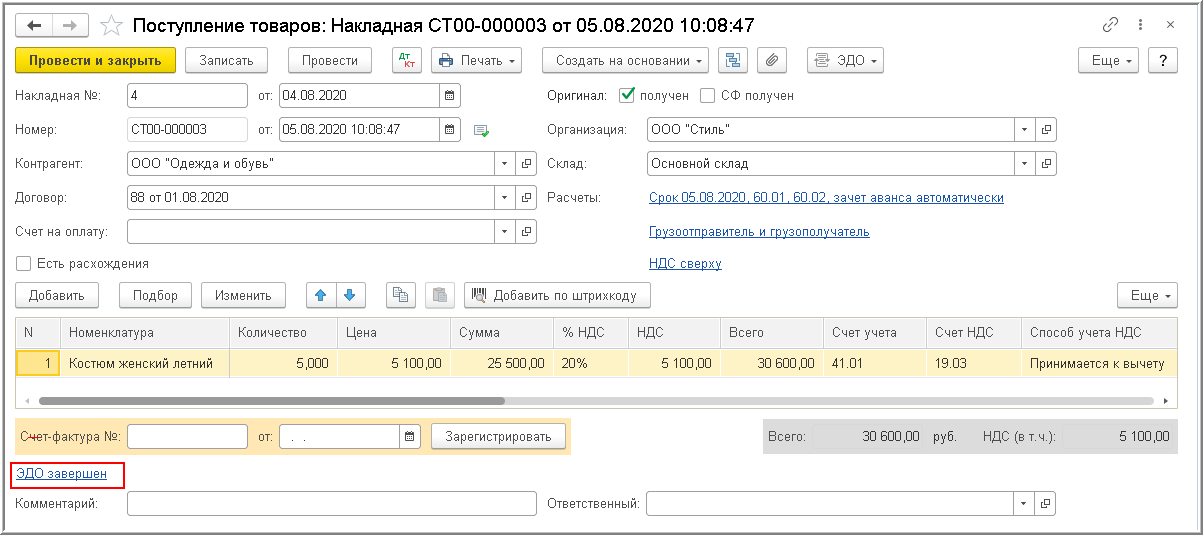Open the Печать menu

point(476,60)
